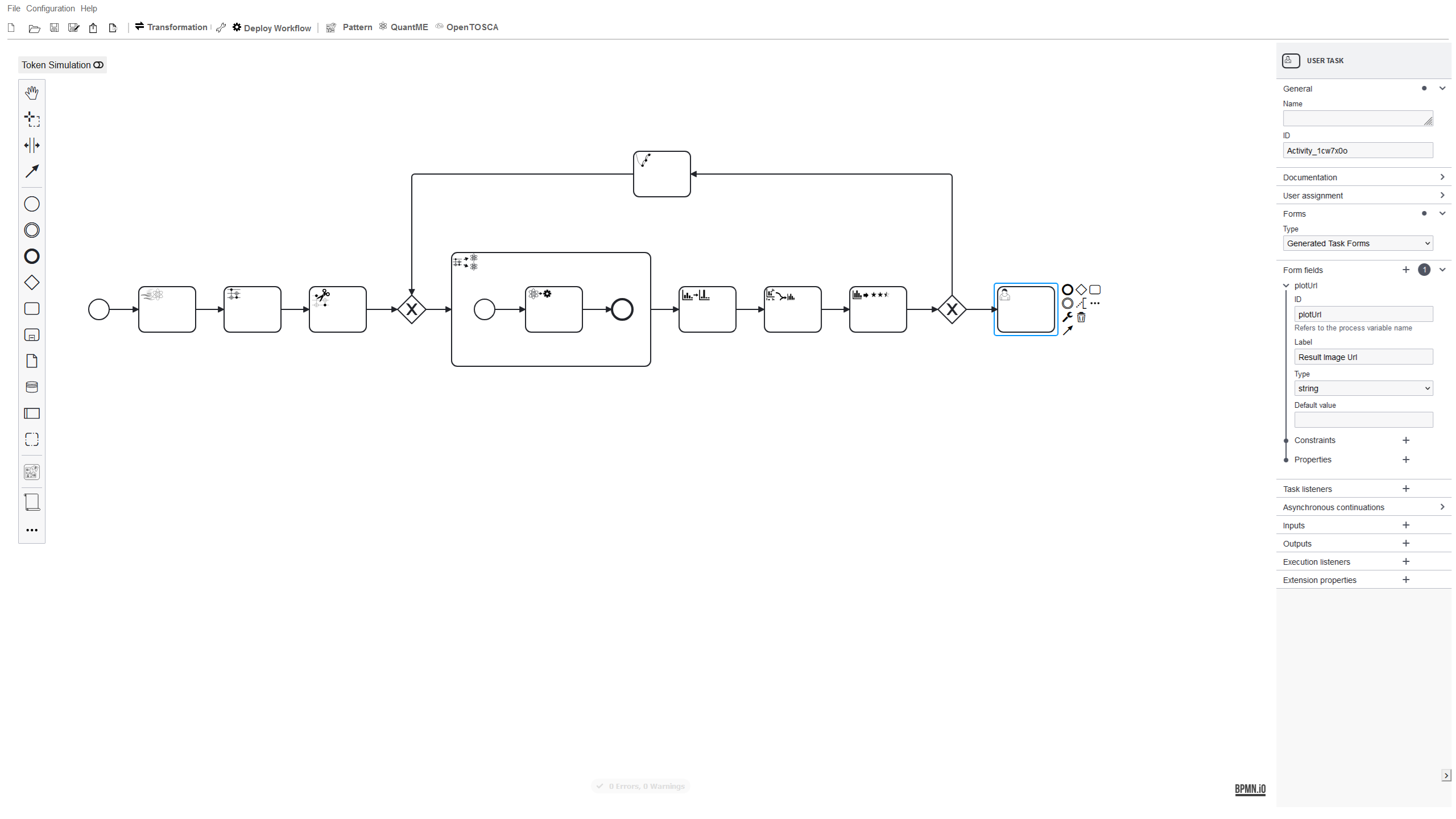This screenshot has height=819, width=1456.
Task: Click the plotUrl ID input field
Action: tap(1362, 314)
